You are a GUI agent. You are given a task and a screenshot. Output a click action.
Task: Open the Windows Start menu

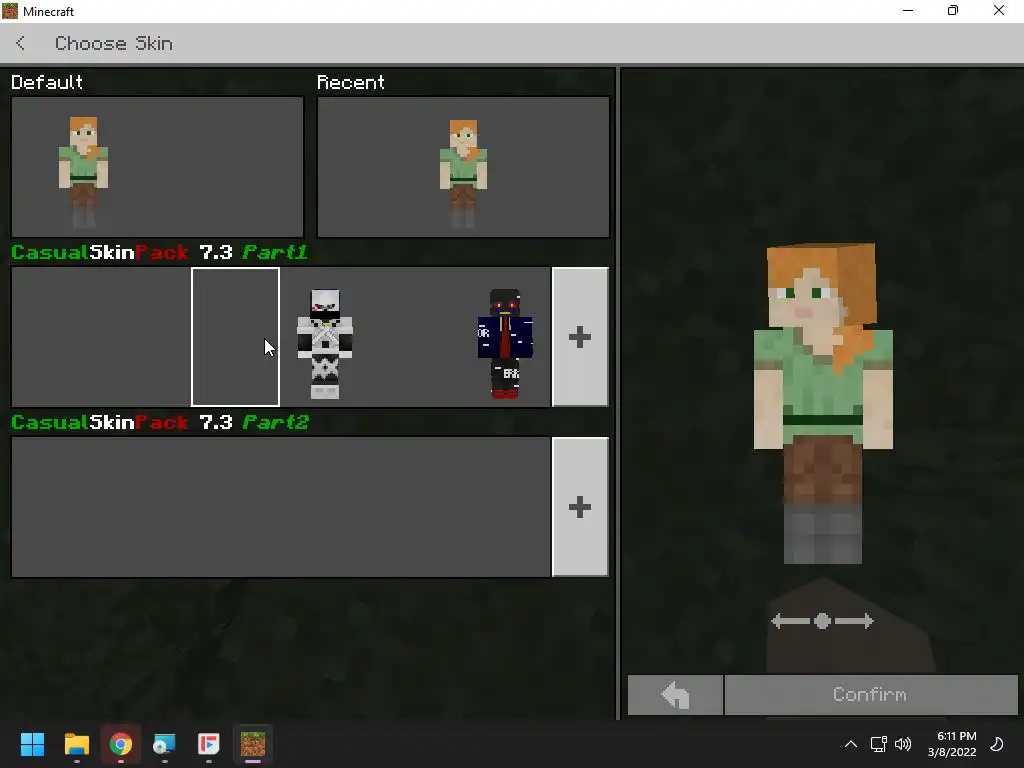coord(32,744)
